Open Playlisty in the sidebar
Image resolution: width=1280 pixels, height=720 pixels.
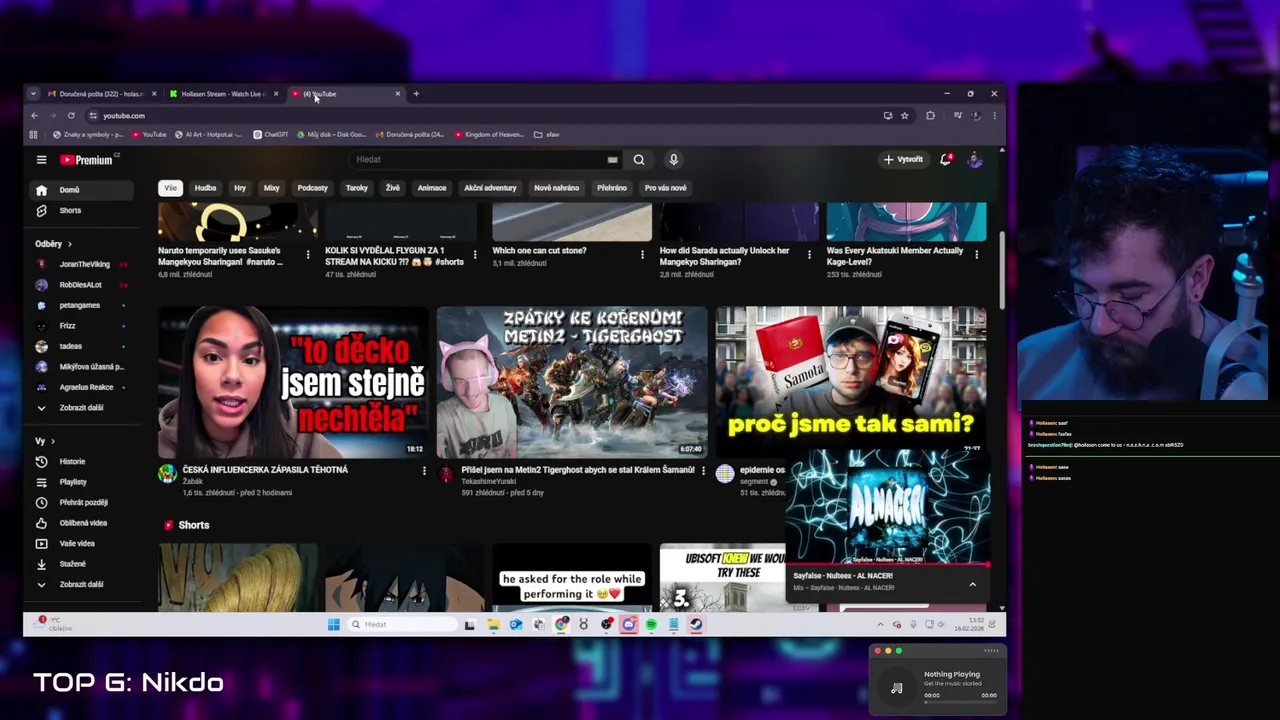tap(83, 482)
